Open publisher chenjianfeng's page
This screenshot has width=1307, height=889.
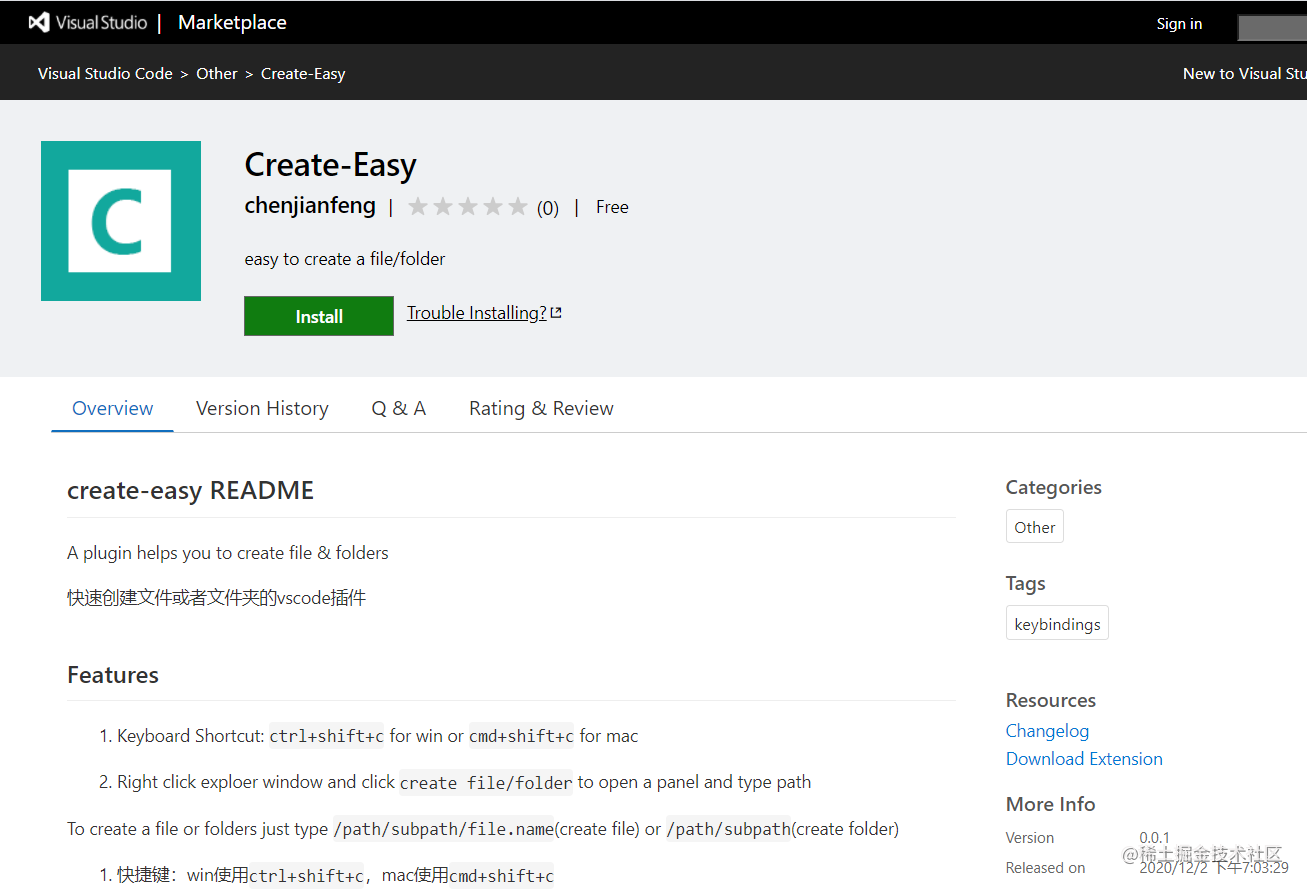(x=310, y=206)
